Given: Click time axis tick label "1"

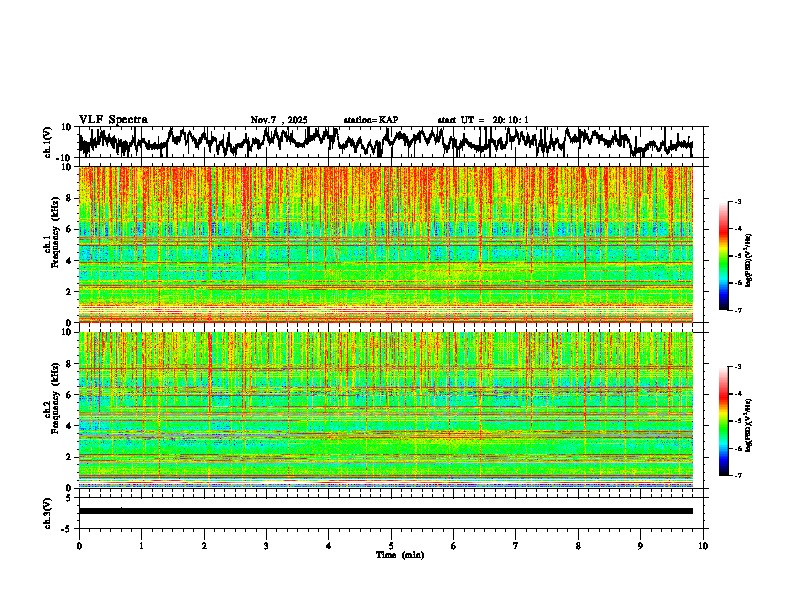Looking at the screenshot, I should click(141, 546).
